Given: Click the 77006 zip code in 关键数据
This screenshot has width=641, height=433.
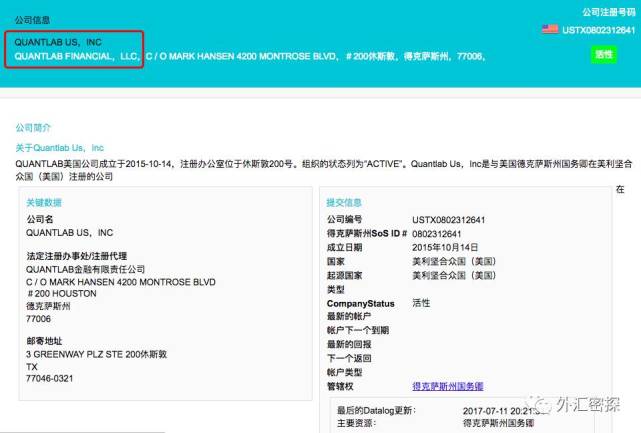Looking at the screenshot, I should click(x=38, y=319).
